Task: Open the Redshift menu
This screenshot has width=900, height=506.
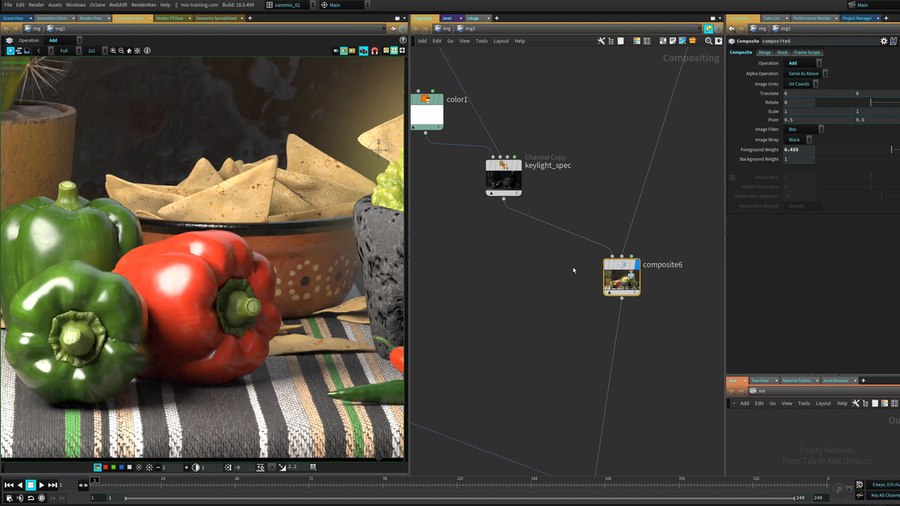Action: pos(118,5)
